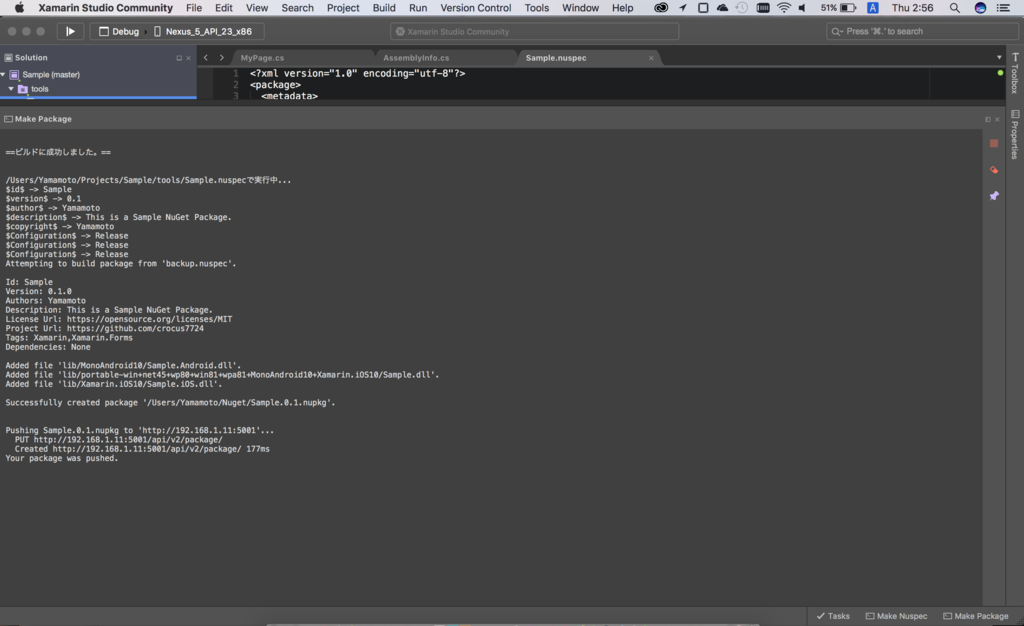Click the License Url output line

point(119,319)
